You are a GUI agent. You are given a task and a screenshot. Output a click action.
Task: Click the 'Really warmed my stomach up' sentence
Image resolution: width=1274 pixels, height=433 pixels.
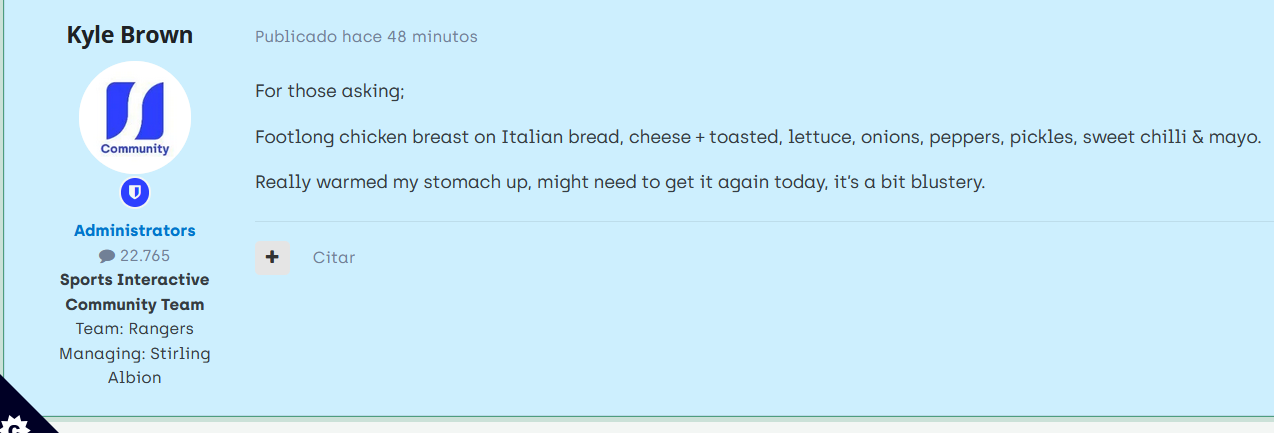[619, 182]
